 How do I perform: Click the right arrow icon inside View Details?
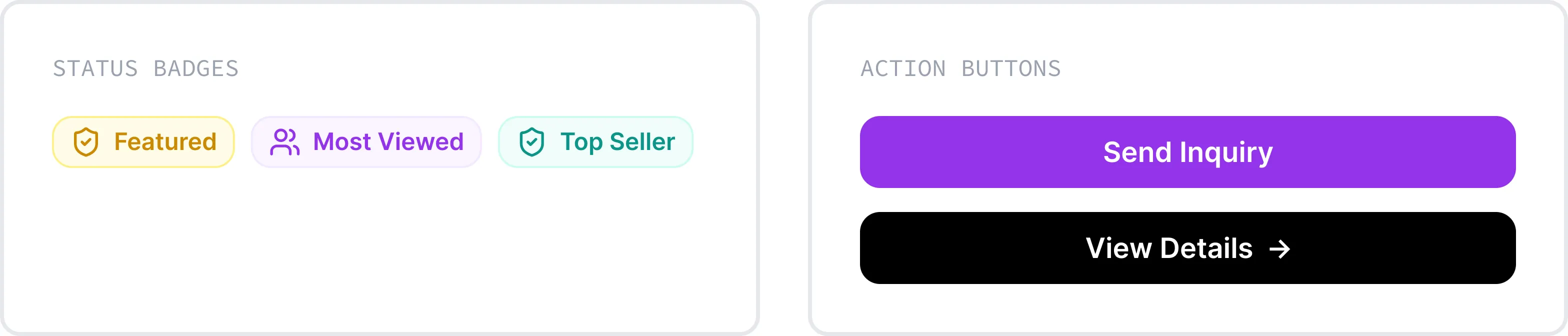(1280, 248)
